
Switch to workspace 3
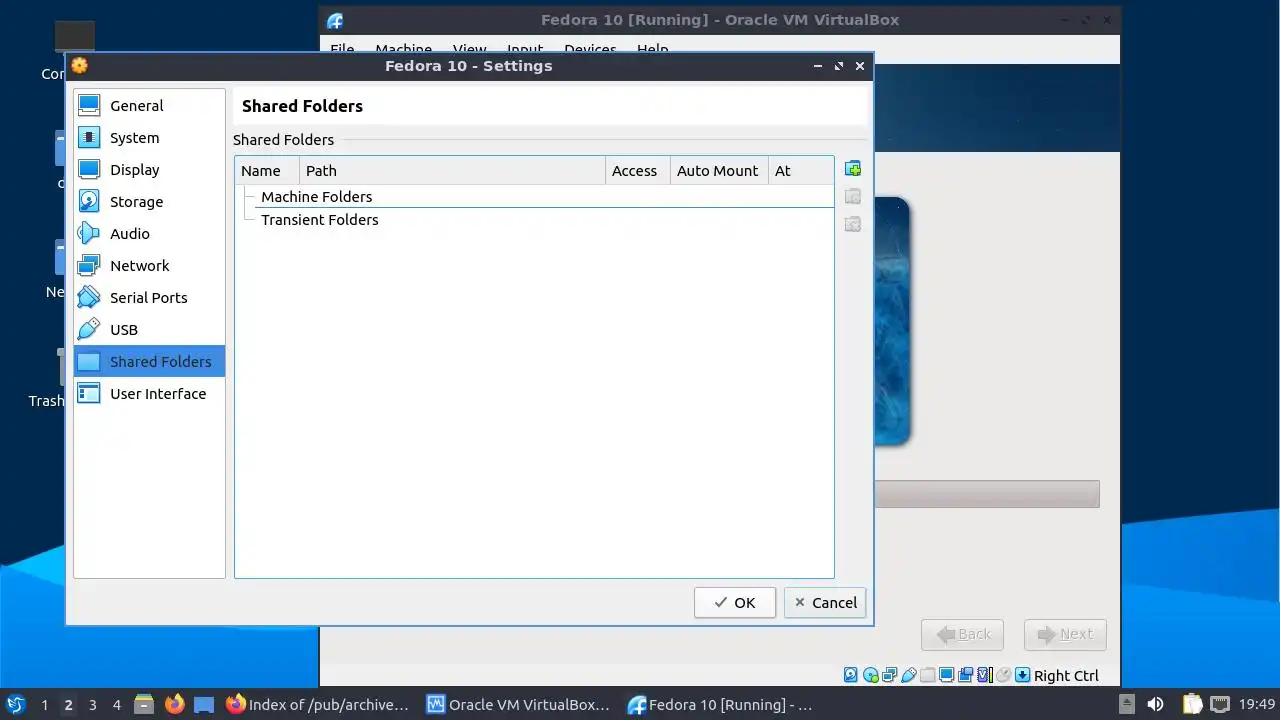[x=92, y=705]
